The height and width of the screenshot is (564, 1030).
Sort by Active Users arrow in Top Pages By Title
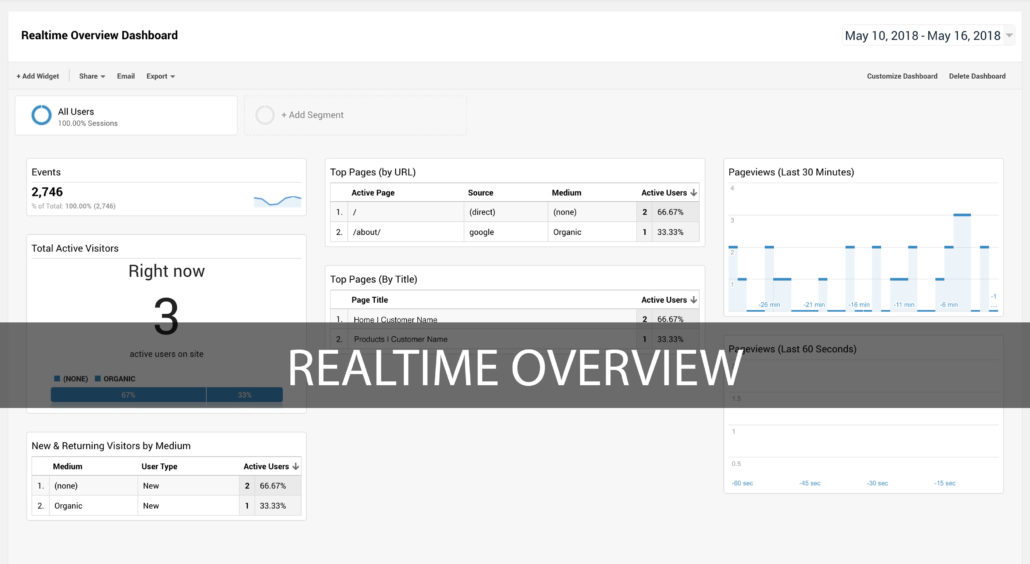coord(694,299)
